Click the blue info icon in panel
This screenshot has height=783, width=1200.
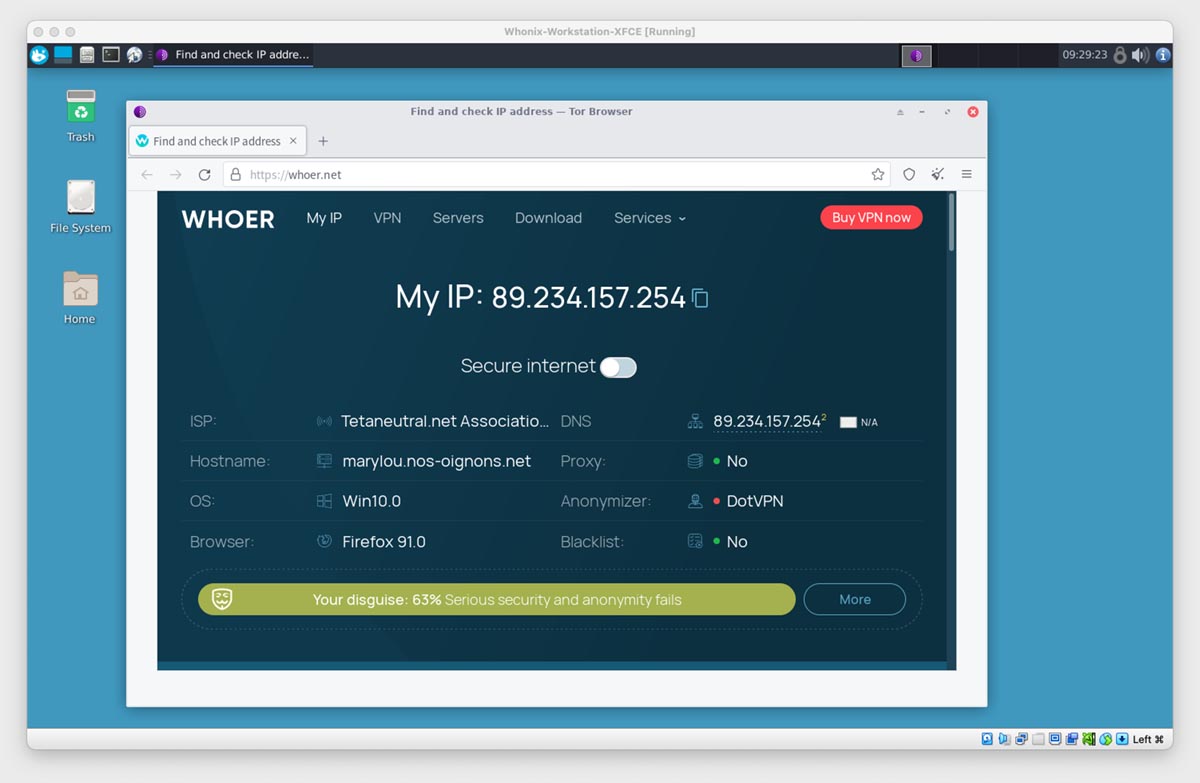(1162, 55)
